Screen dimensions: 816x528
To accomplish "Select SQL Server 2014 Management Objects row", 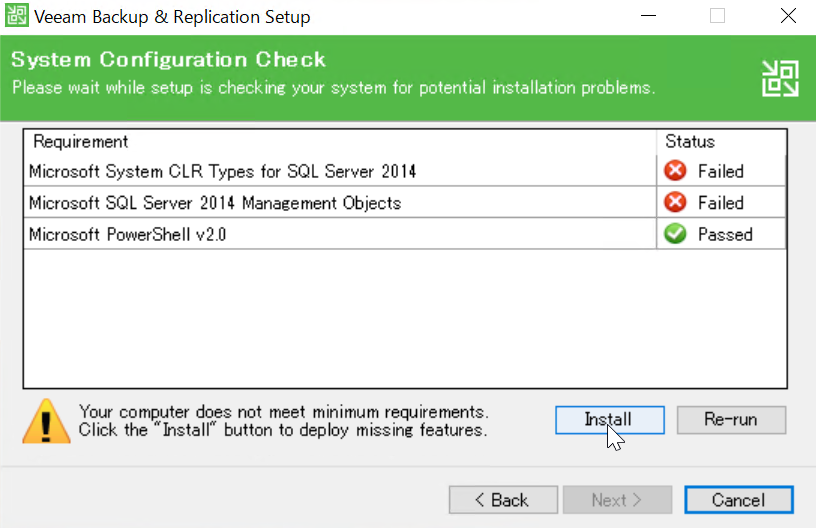I will coord(404,202).
